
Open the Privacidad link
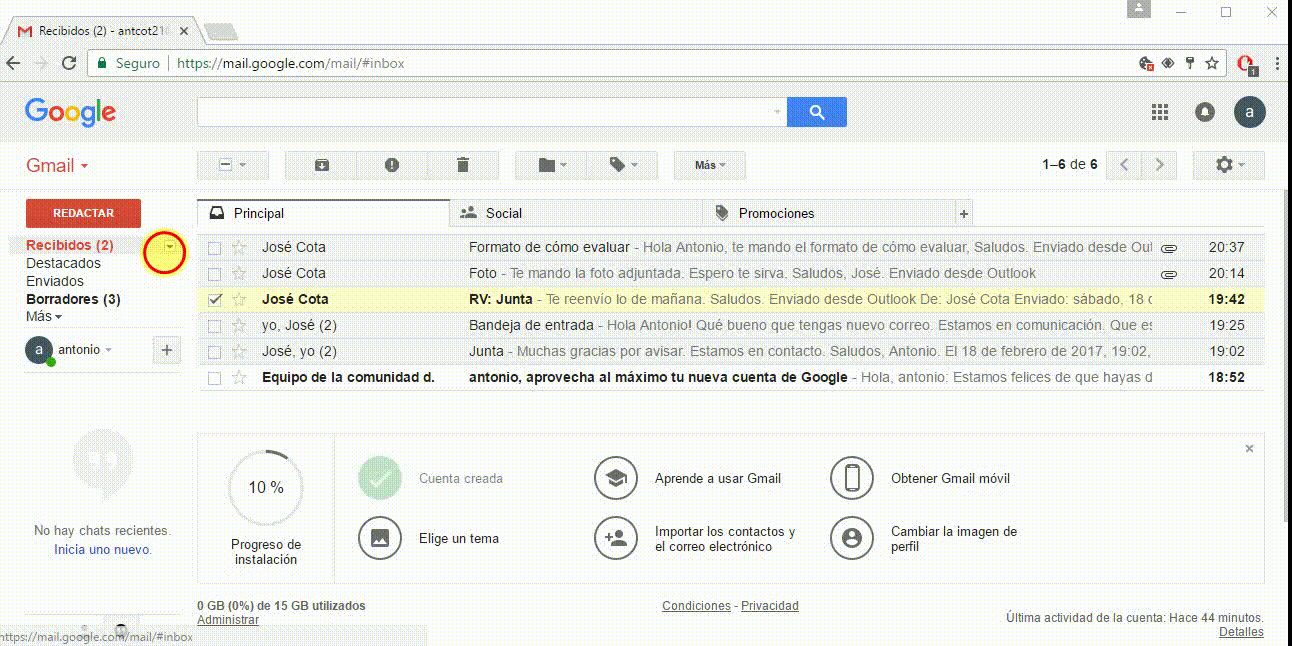(770, 606)
